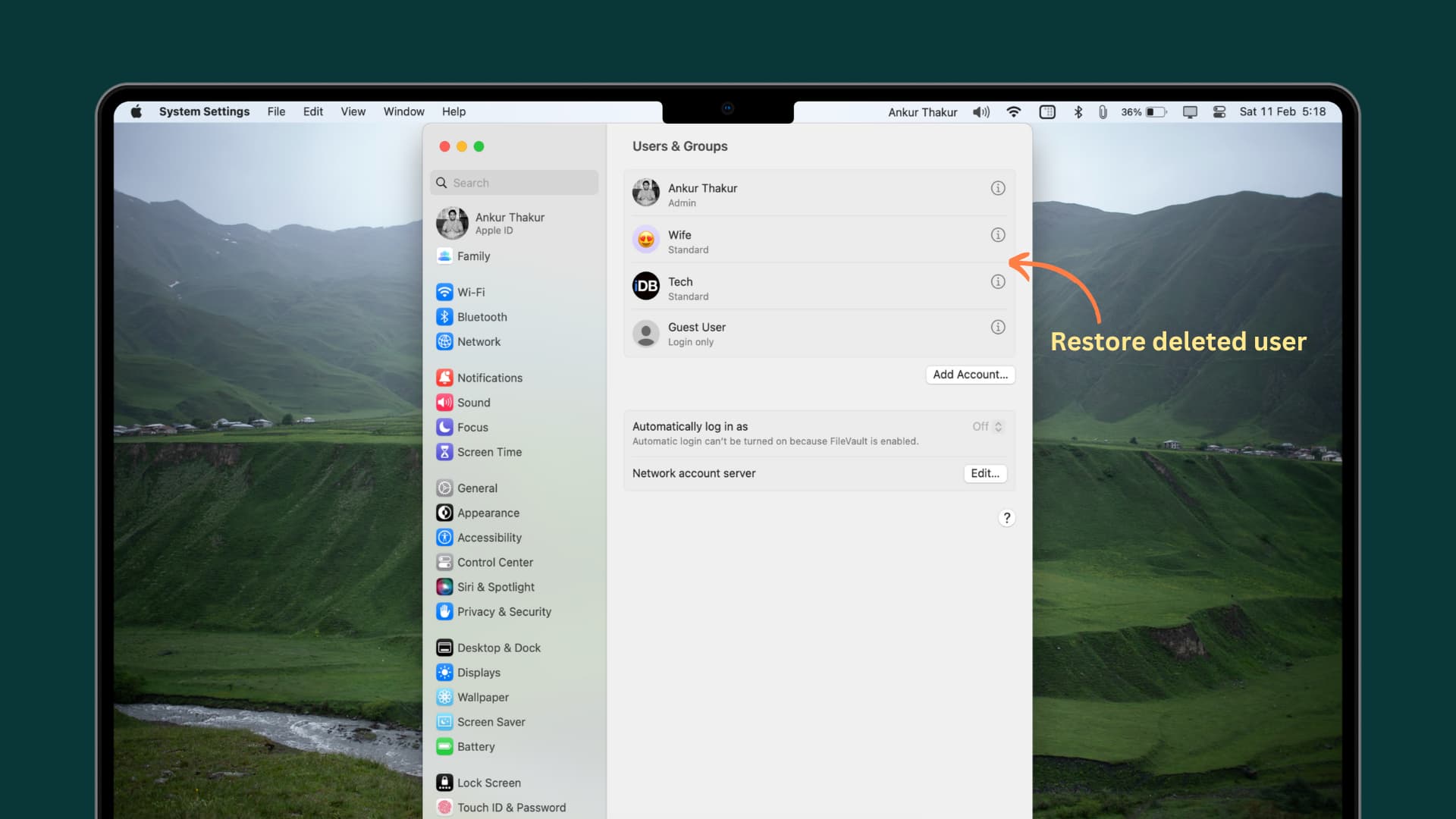
Task: Click the Search field in sidebar
Action: coord(514,182)
